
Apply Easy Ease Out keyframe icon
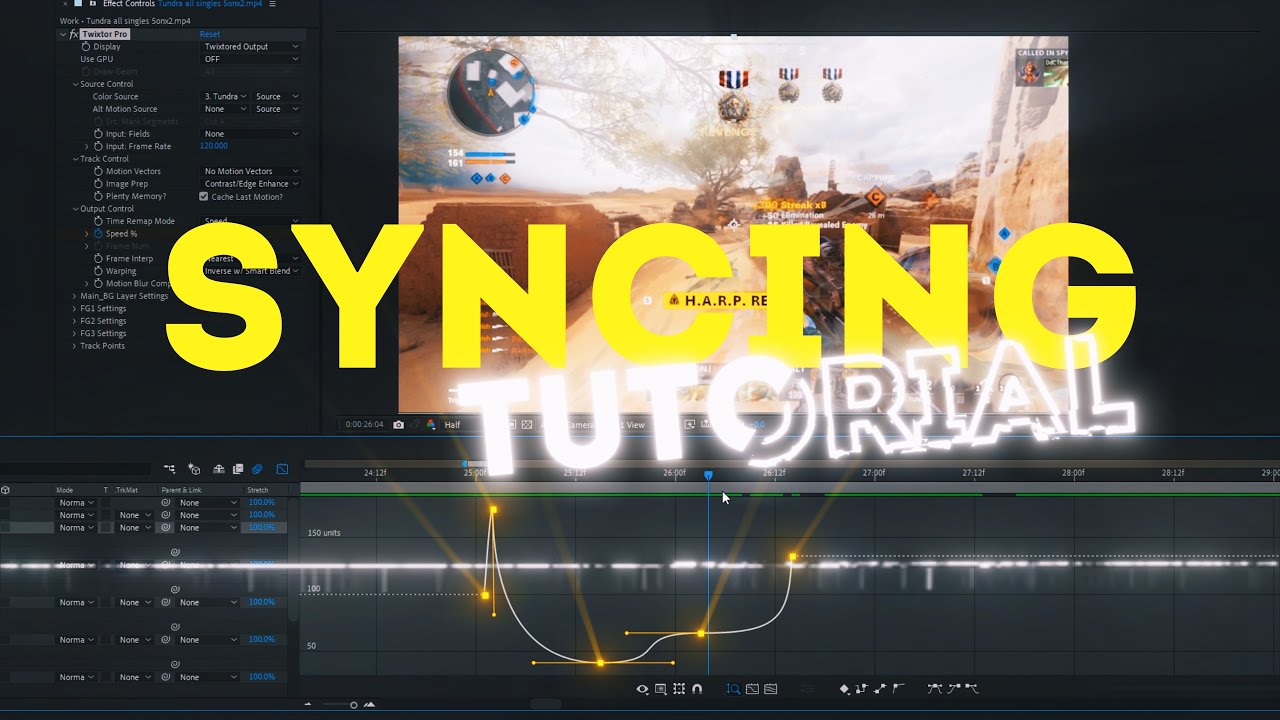click(x=971, y=689)
